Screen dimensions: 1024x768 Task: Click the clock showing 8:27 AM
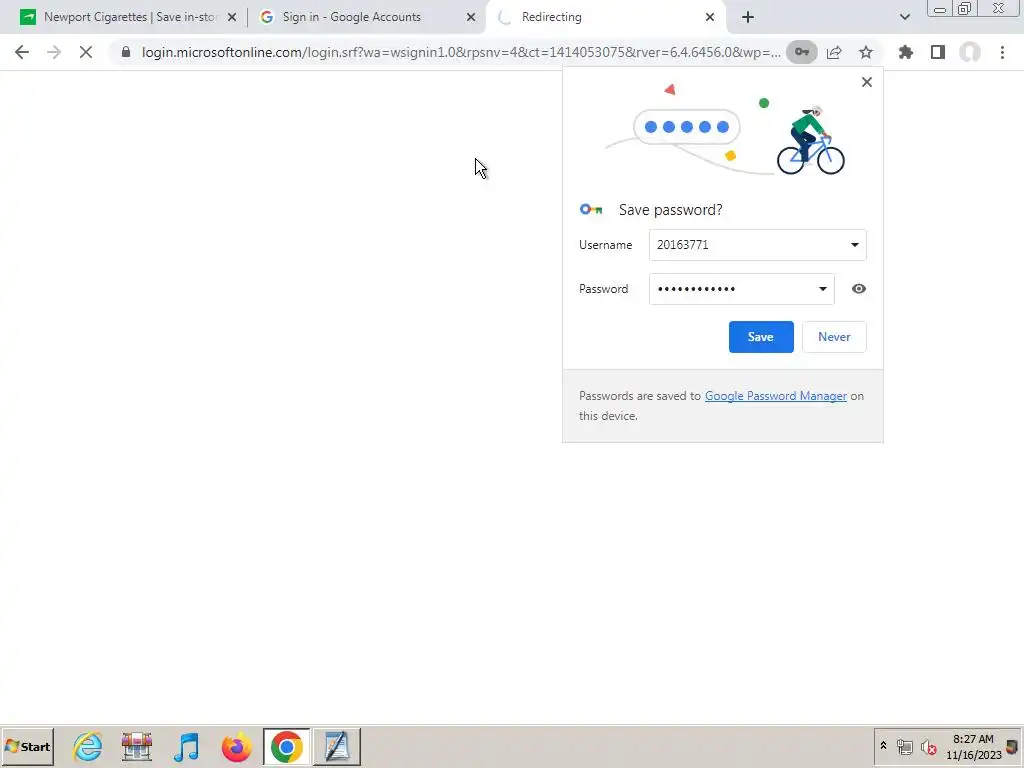[973, 739]
